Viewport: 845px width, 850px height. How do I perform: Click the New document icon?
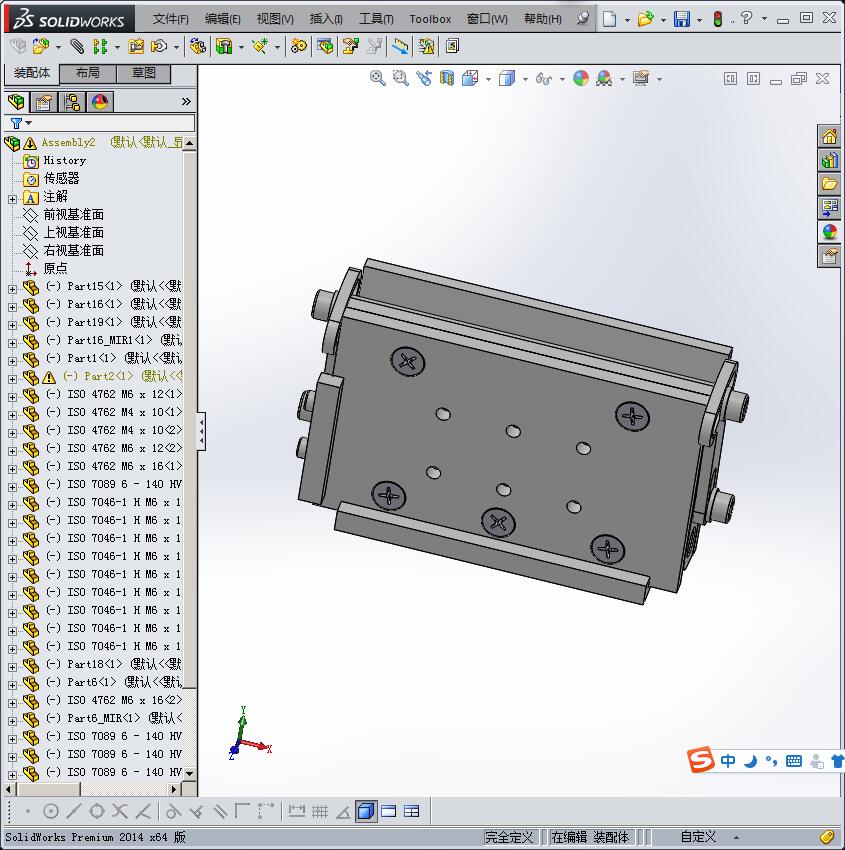pos(610,19)
